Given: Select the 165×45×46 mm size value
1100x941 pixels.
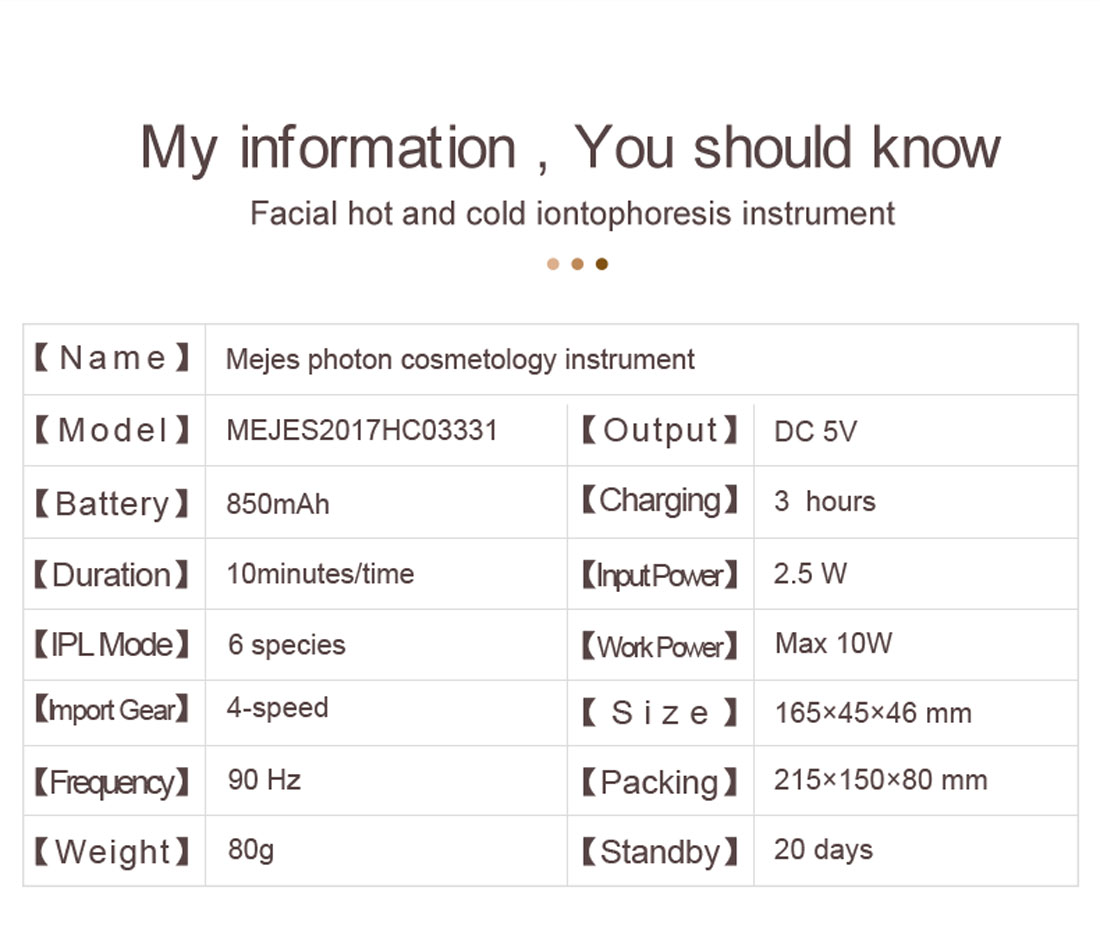Looking at the screenshot, I should point(873,713).
